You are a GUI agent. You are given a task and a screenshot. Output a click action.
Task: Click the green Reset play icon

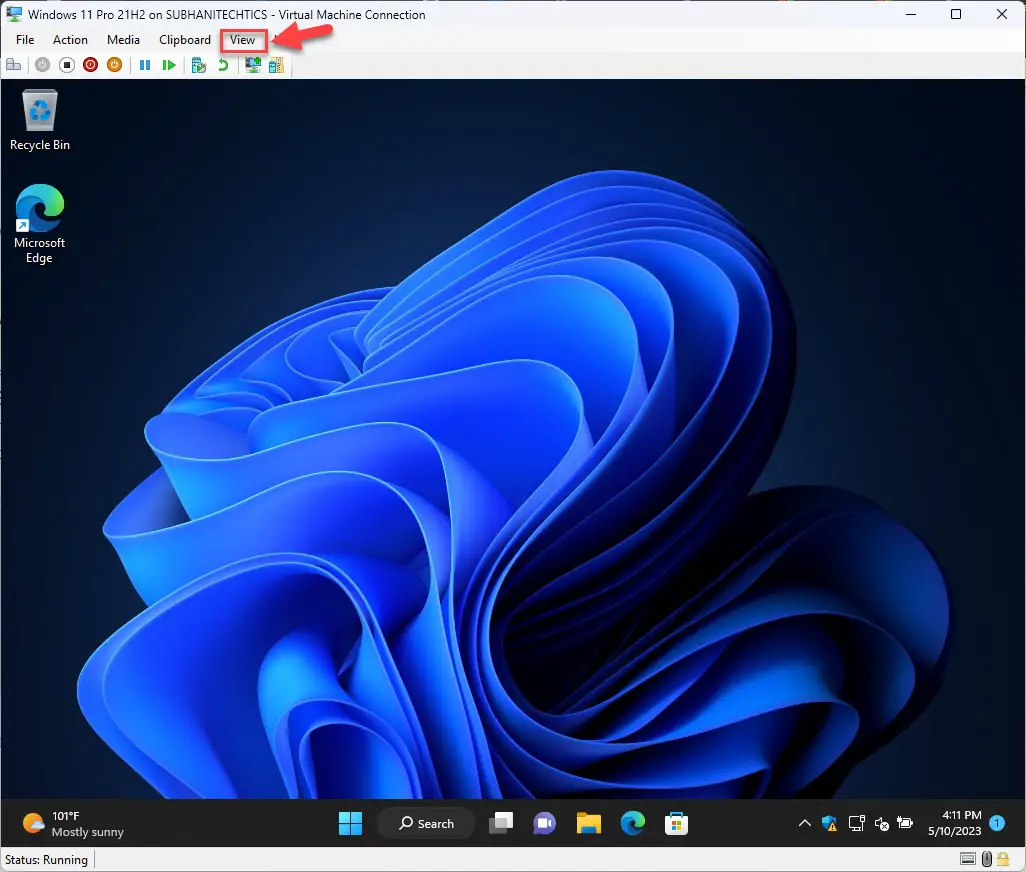[169, 65]
